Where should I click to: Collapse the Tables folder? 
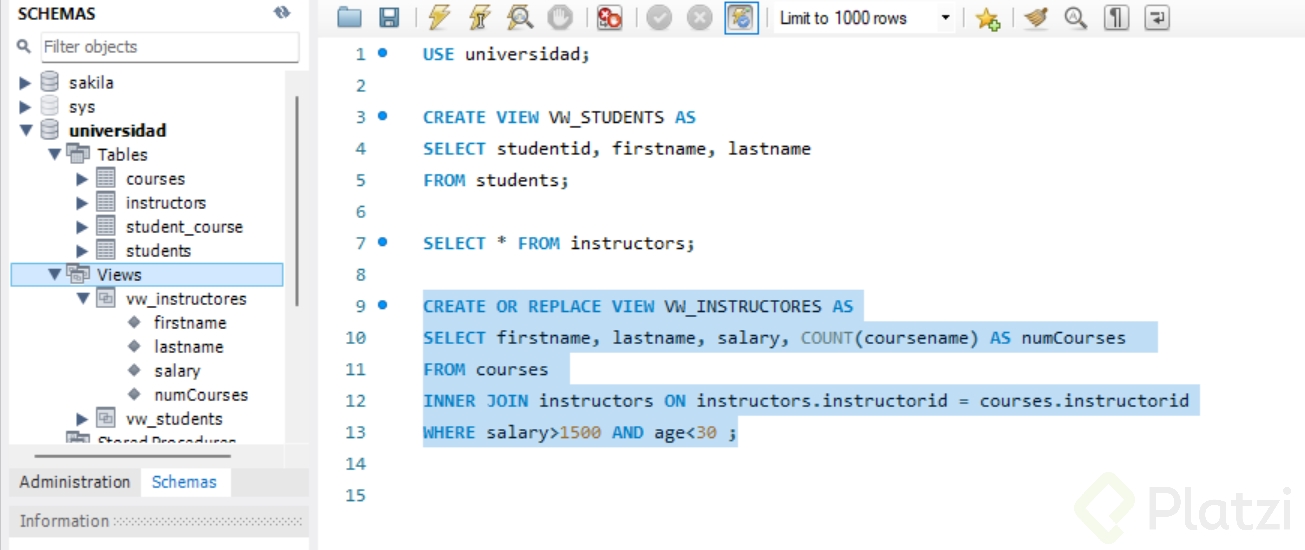click(x=55, y=155)
